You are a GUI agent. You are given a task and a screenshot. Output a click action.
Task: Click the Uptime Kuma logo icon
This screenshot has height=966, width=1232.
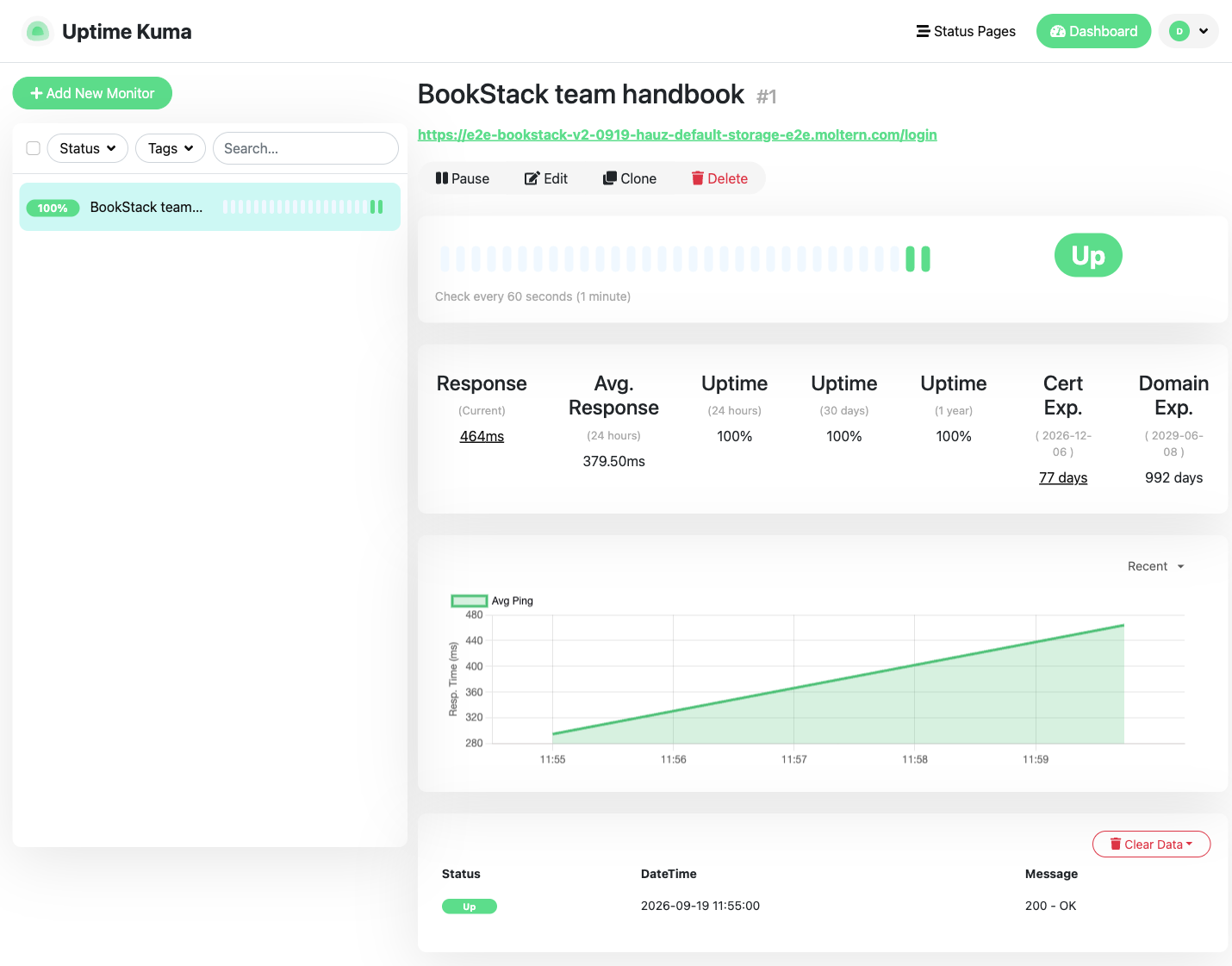[x=37, y=31]
